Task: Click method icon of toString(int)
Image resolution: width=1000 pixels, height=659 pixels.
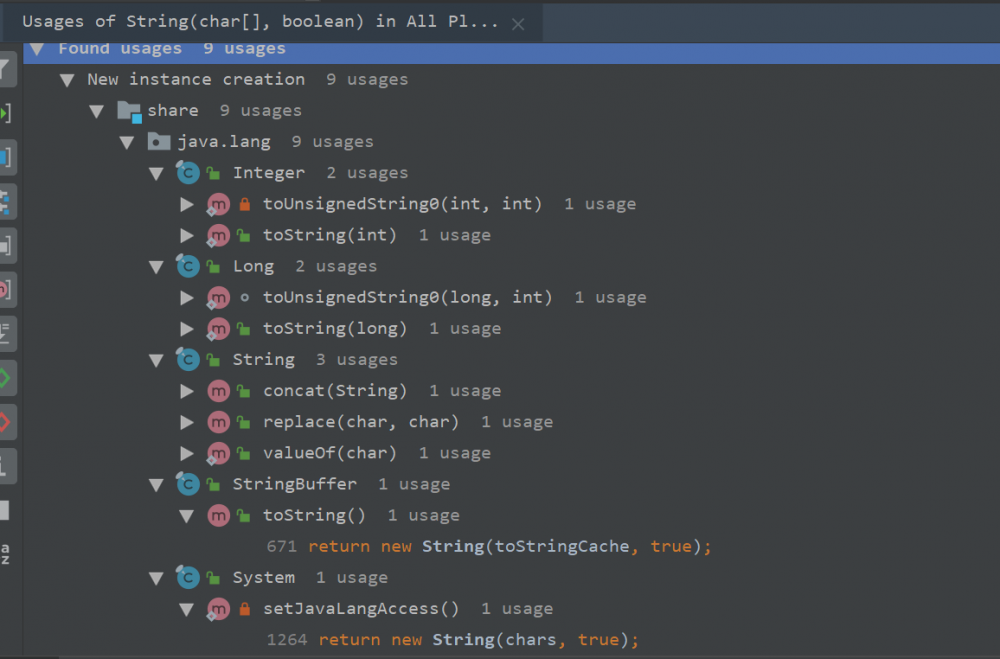Action: (218, 235)
